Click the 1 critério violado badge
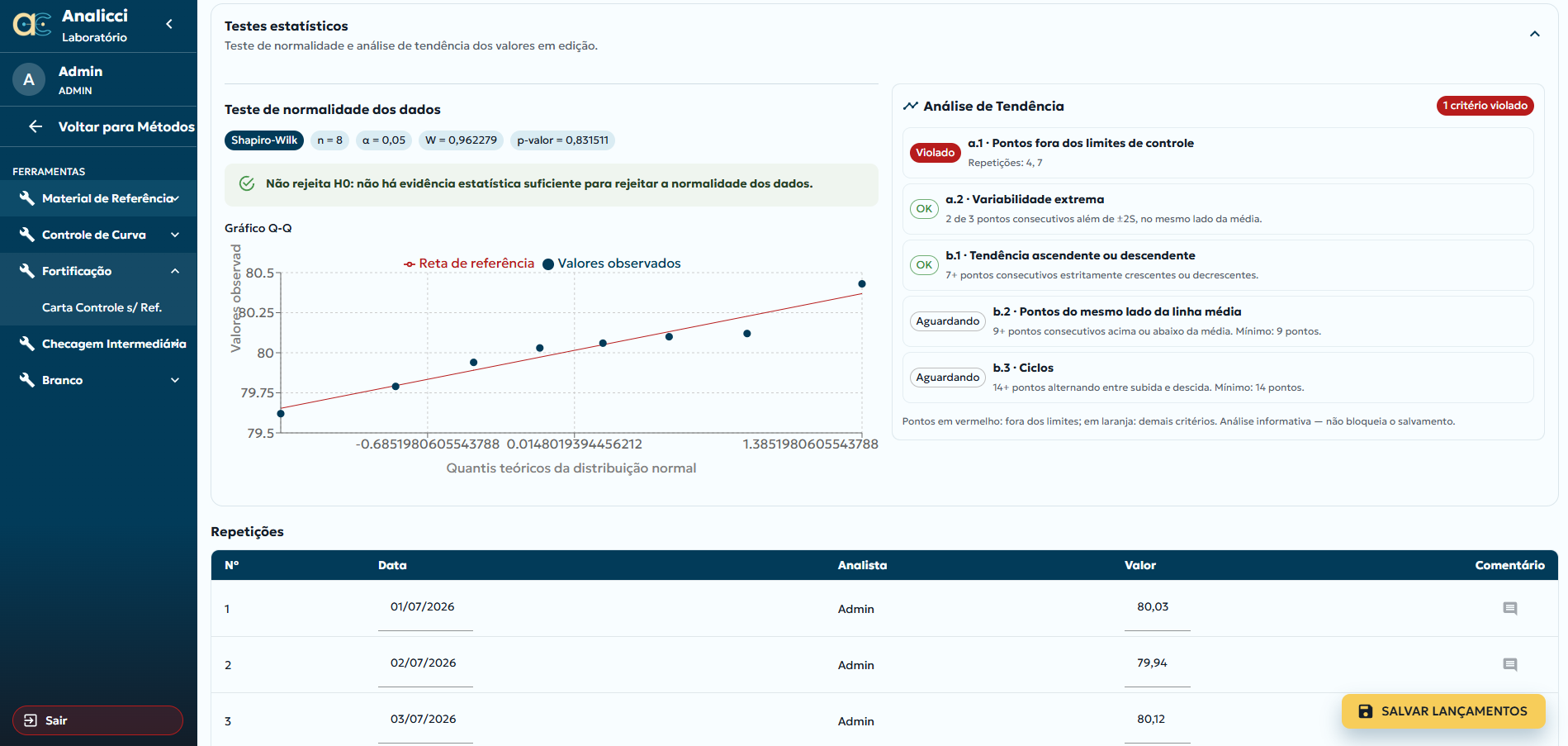Image resolution: width=1568 pixels, height=746 pixels. pyautogui.click(x=1485, y=106)
